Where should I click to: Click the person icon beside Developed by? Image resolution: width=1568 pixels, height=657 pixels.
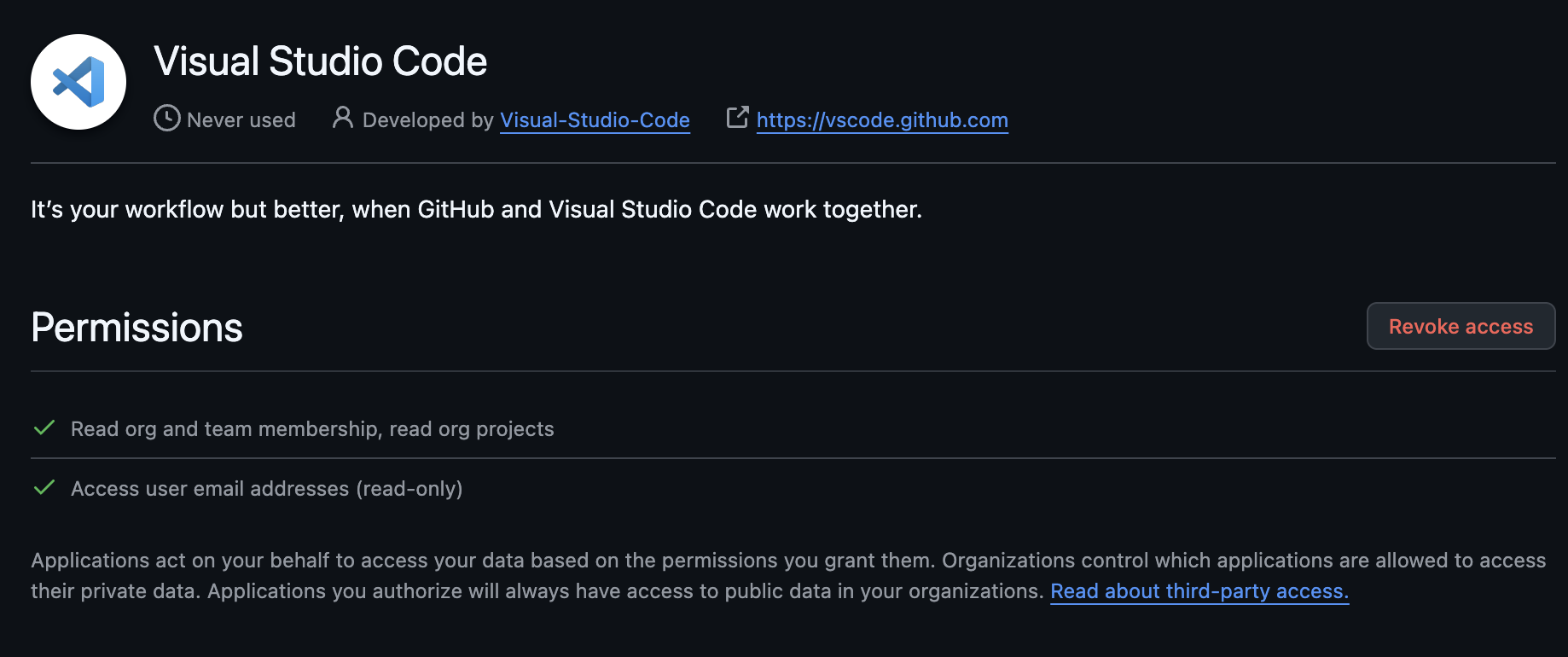tap(343, 118)
